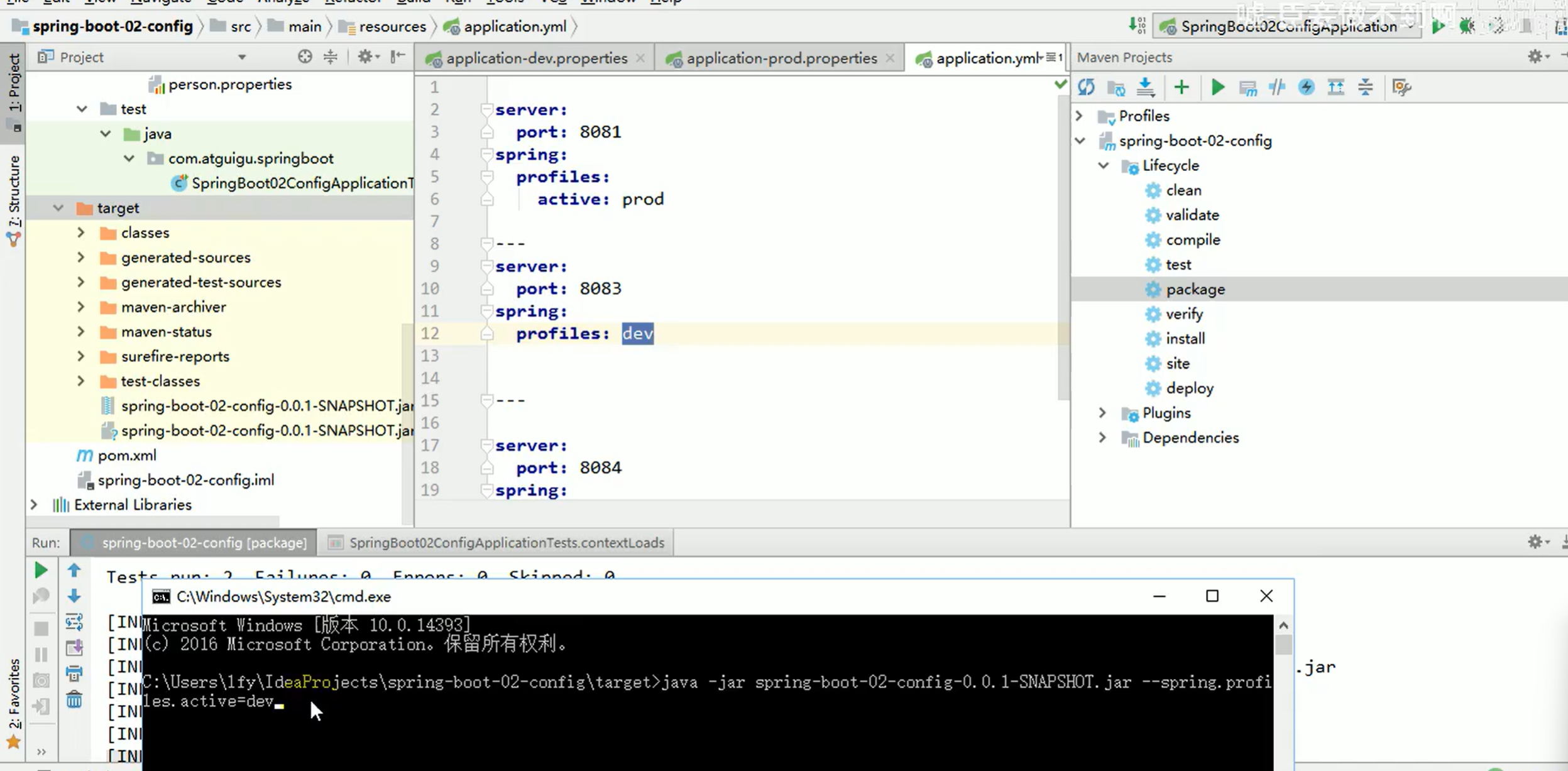Click Add Maven Projects plus icon

pos(1181,87)
